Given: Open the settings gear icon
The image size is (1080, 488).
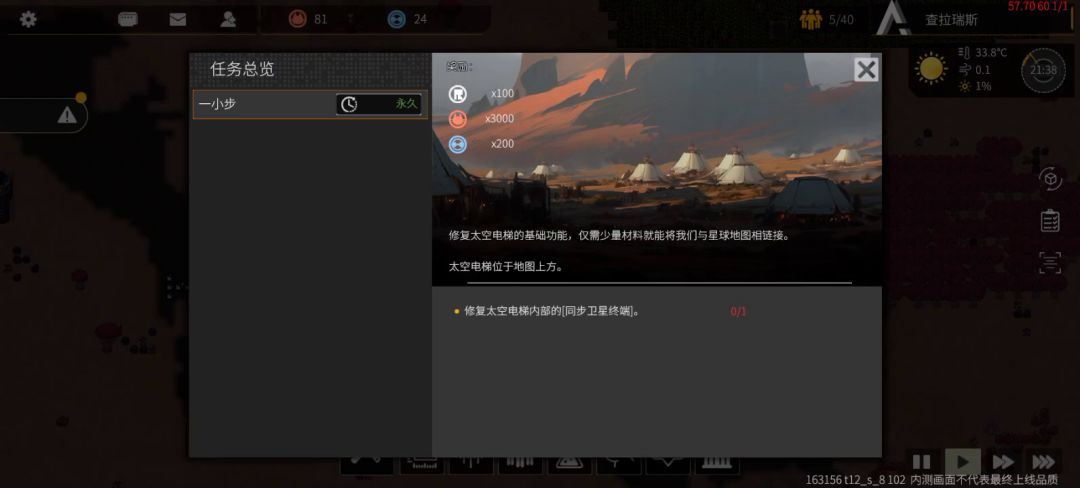Looking at the screenshot, I should [28, 19].
